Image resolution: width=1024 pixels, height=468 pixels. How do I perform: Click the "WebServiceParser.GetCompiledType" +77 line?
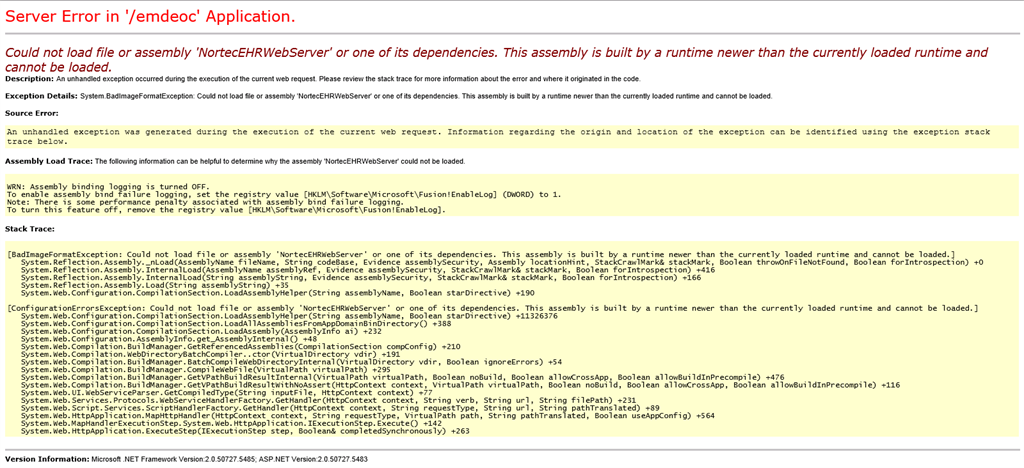pos(227,394)
